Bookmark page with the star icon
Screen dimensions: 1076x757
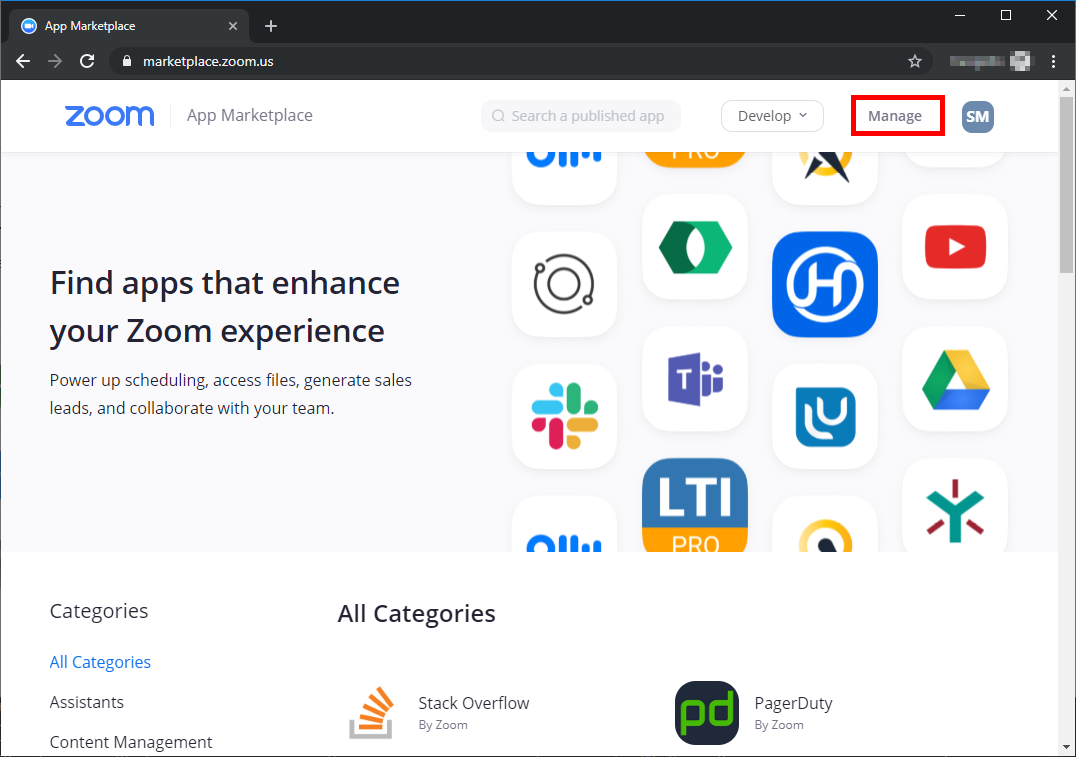pyautogui.click(x=914, y=61)
